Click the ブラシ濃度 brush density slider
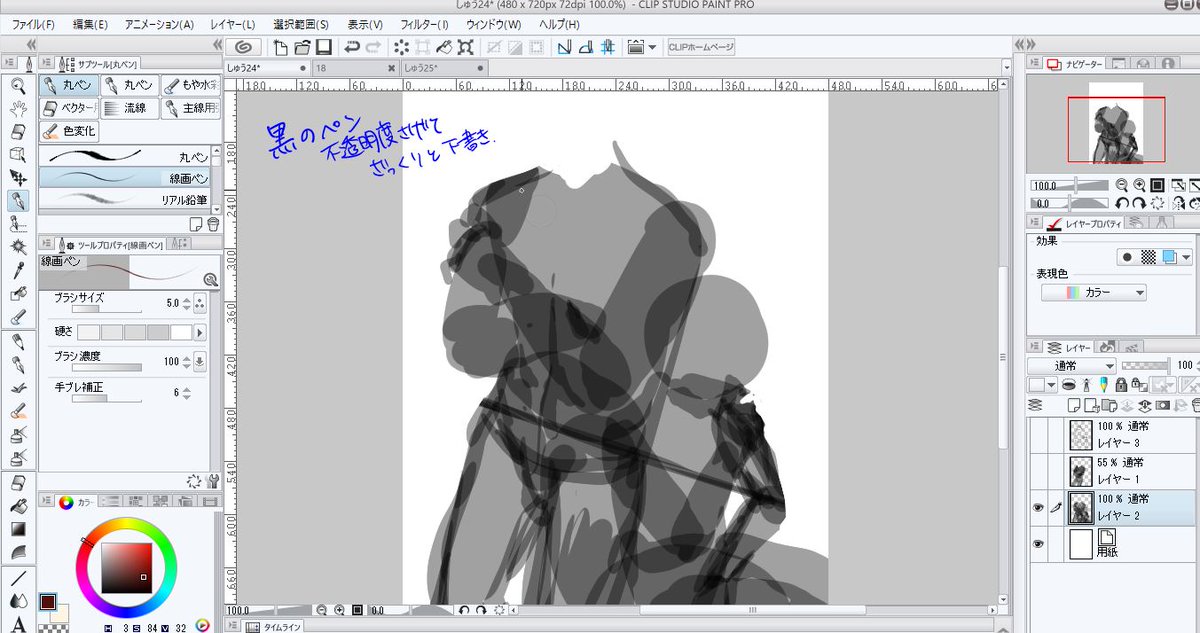1200x633 pixels. coord(105,367)
